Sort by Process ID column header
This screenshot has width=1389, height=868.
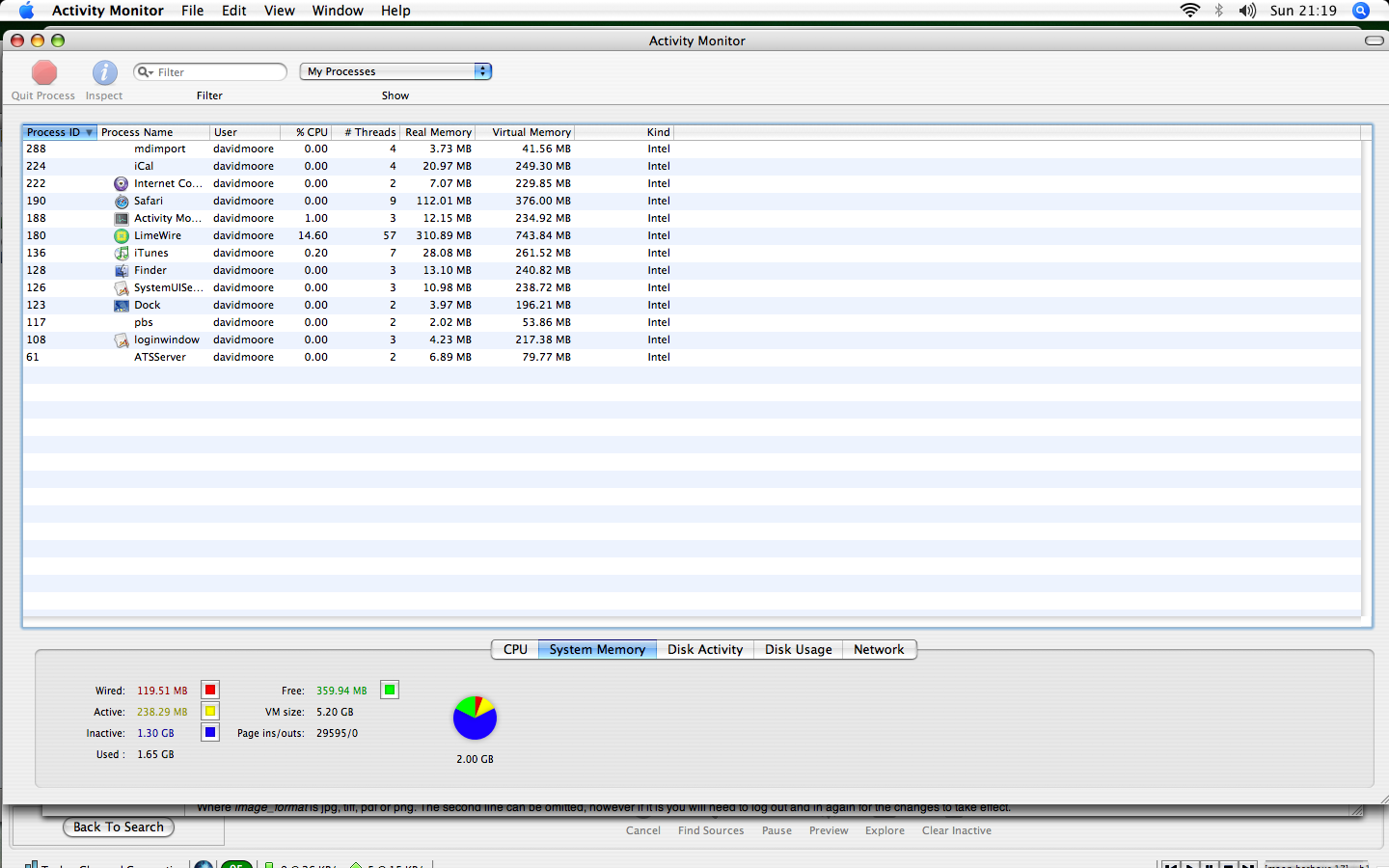[60, 132]
